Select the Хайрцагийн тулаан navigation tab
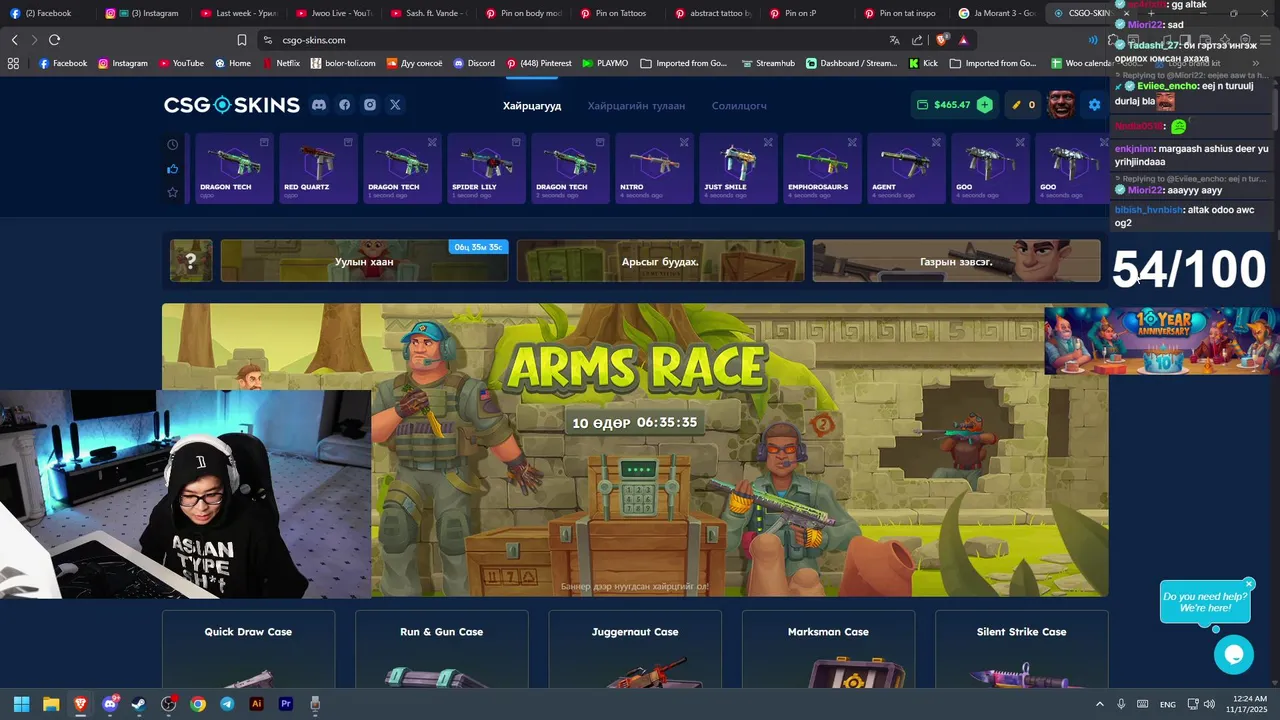This screenshot has width=1280, height=720. (636, 106)
